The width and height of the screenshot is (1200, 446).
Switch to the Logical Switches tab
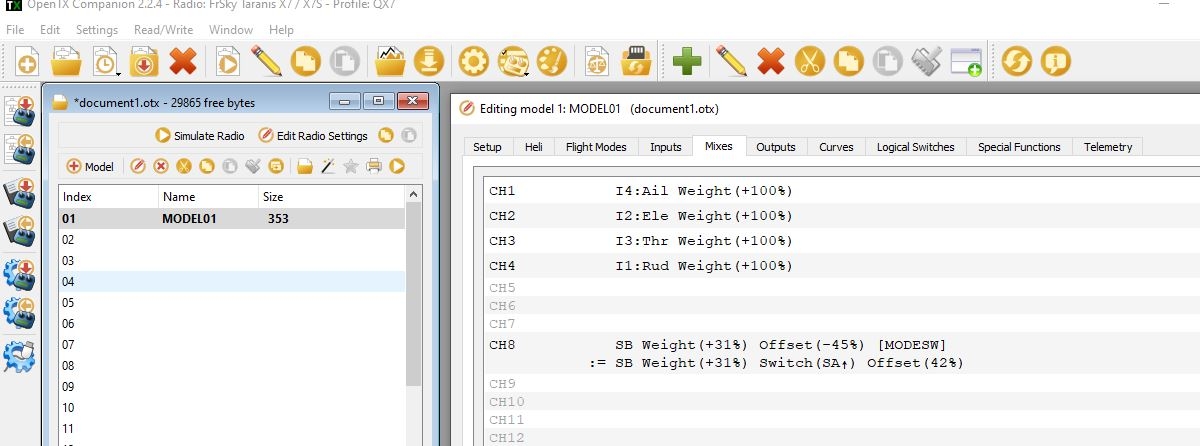tap(915, 147)
